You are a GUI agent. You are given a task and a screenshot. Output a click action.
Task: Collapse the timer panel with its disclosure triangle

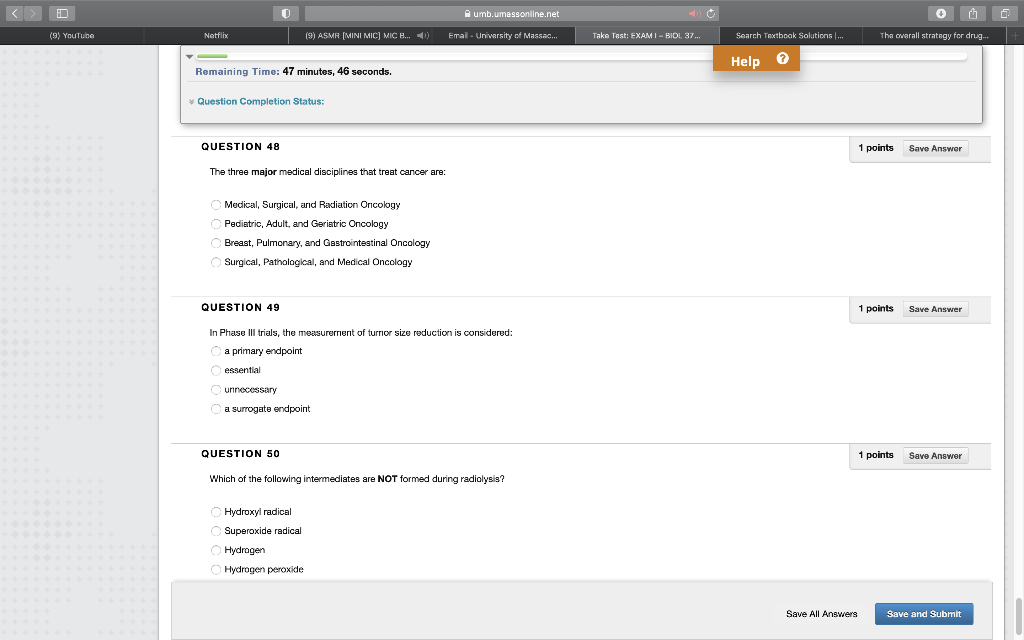coord(190,56)
